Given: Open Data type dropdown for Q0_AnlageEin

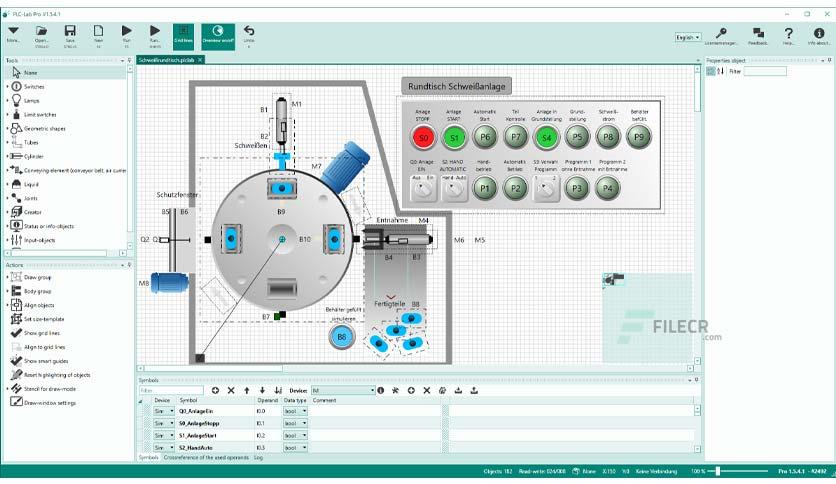Looking at the screenshot, I should tap(295, 411).
